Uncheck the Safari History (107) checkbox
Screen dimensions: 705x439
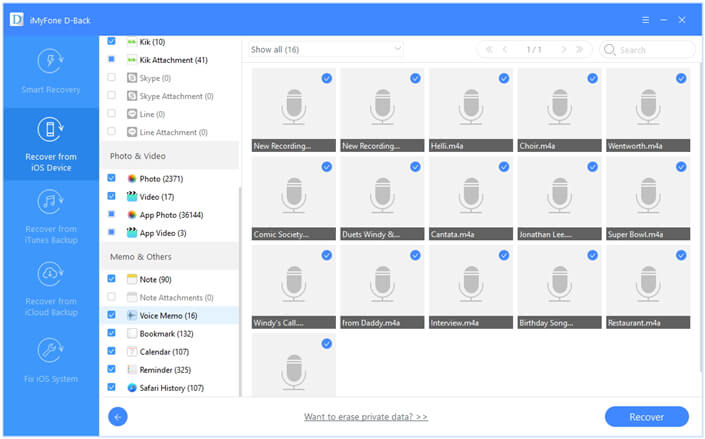coord(111,386)
